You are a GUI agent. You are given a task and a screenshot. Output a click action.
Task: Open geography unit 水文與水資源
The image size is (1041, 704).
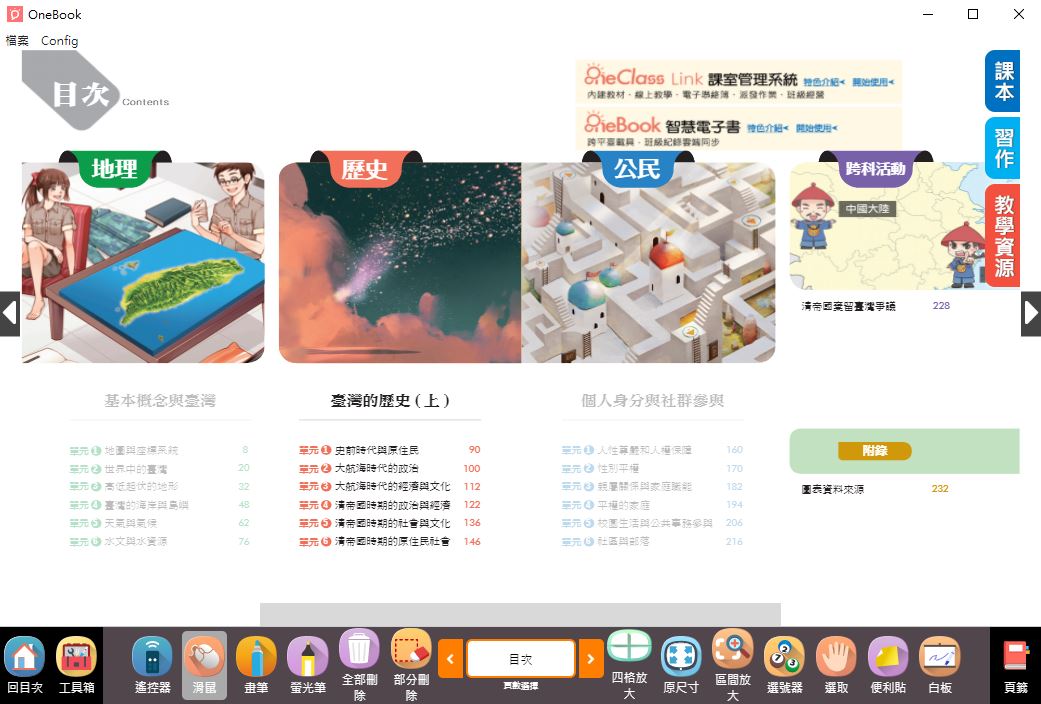[x=159, y=542]
